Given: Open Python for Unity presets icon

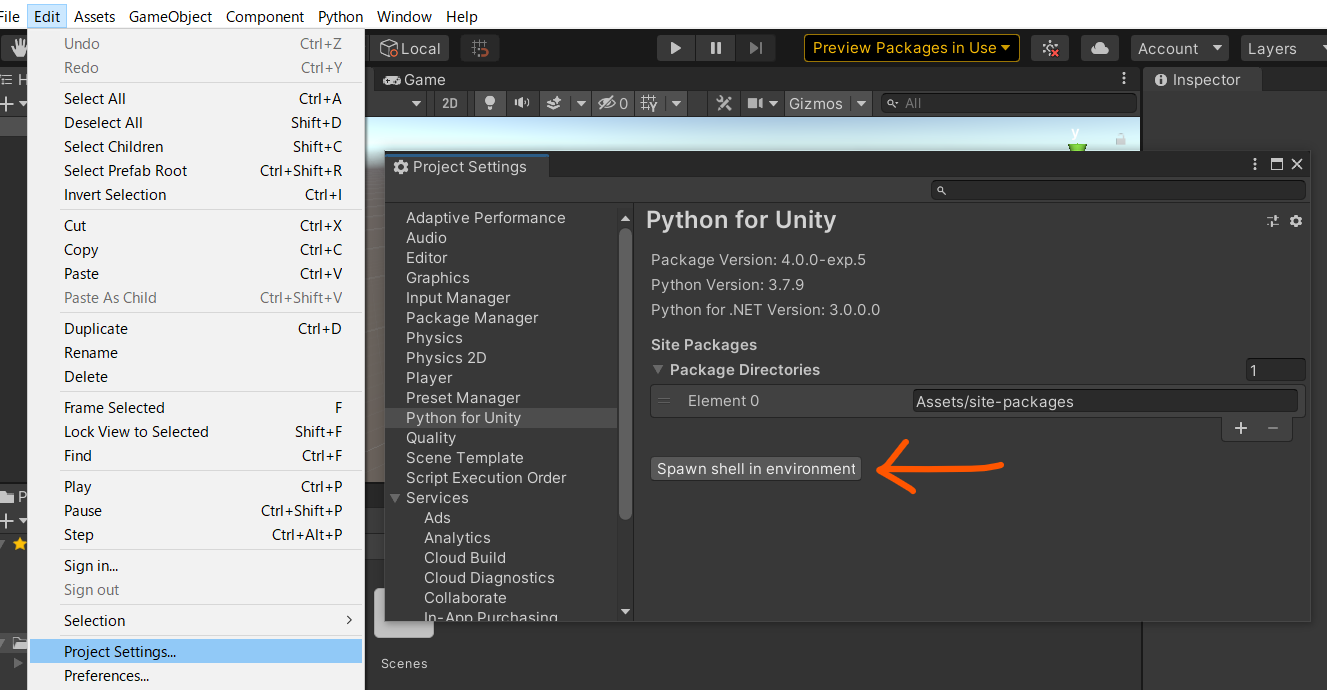Looking at the screenshot, I should 1273,221.
